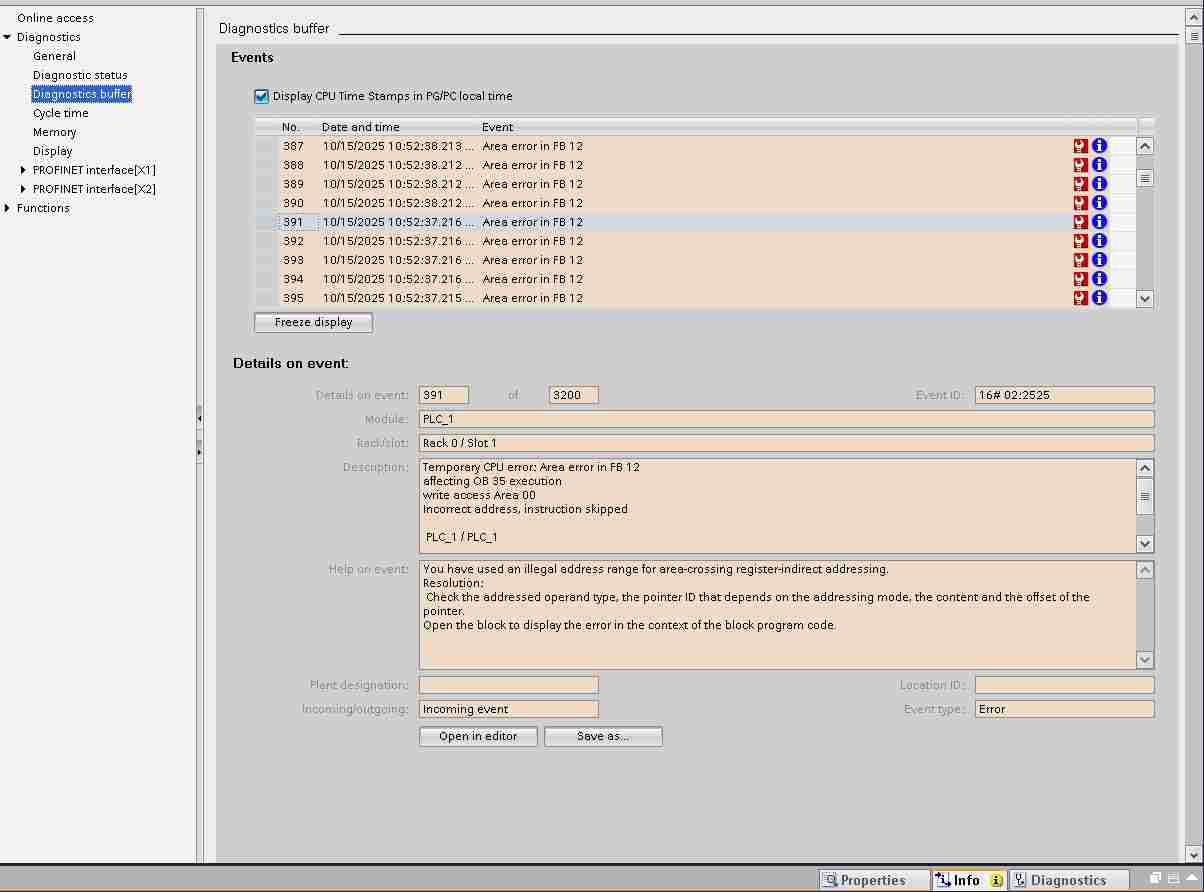Collapse the Diagnostics tree node
Image resolution: width=1204 pixels, height=892 pixels.
[8, 37]
